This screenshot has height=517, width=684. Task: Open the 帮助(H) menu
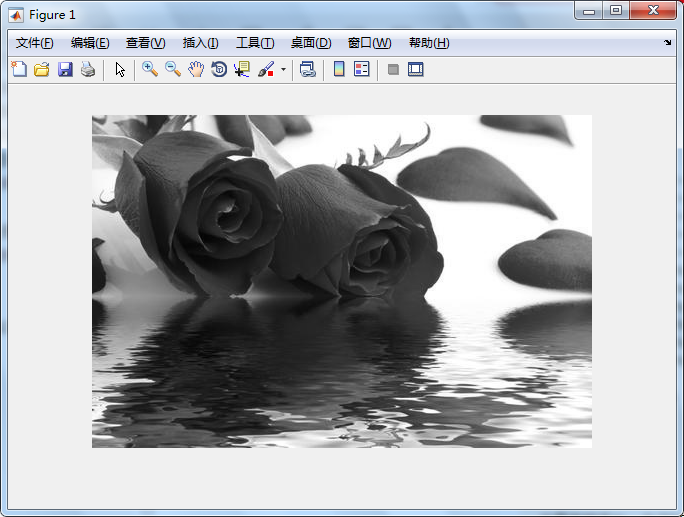[429, 43]
